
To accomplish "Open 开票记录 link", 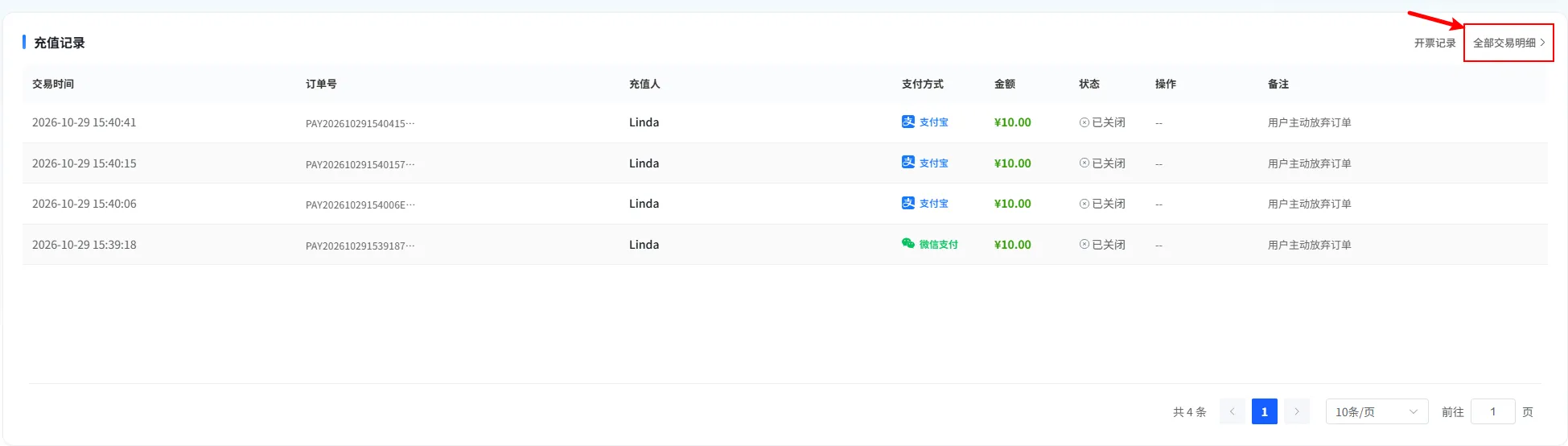I will (1435, 43).
